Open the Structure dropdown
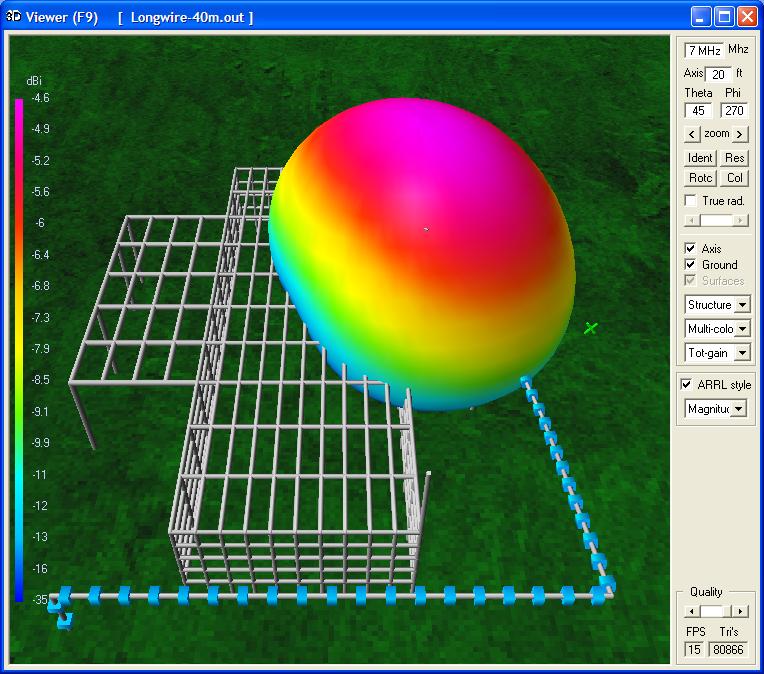Screen dimensions: 764x674 (x=742, y=305)
